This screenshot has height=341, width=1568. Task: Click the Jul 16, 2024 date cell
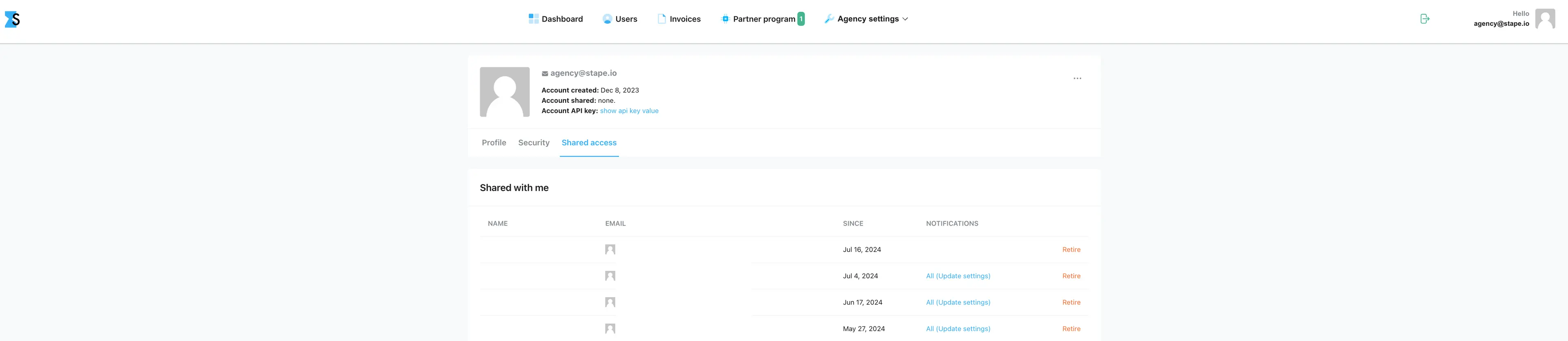coord(862,250)
